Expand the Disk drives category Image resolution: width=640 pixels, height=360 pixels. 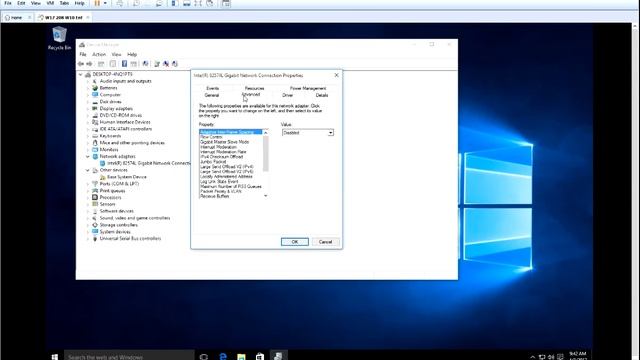pyautogui.click(x=88, y=102)
